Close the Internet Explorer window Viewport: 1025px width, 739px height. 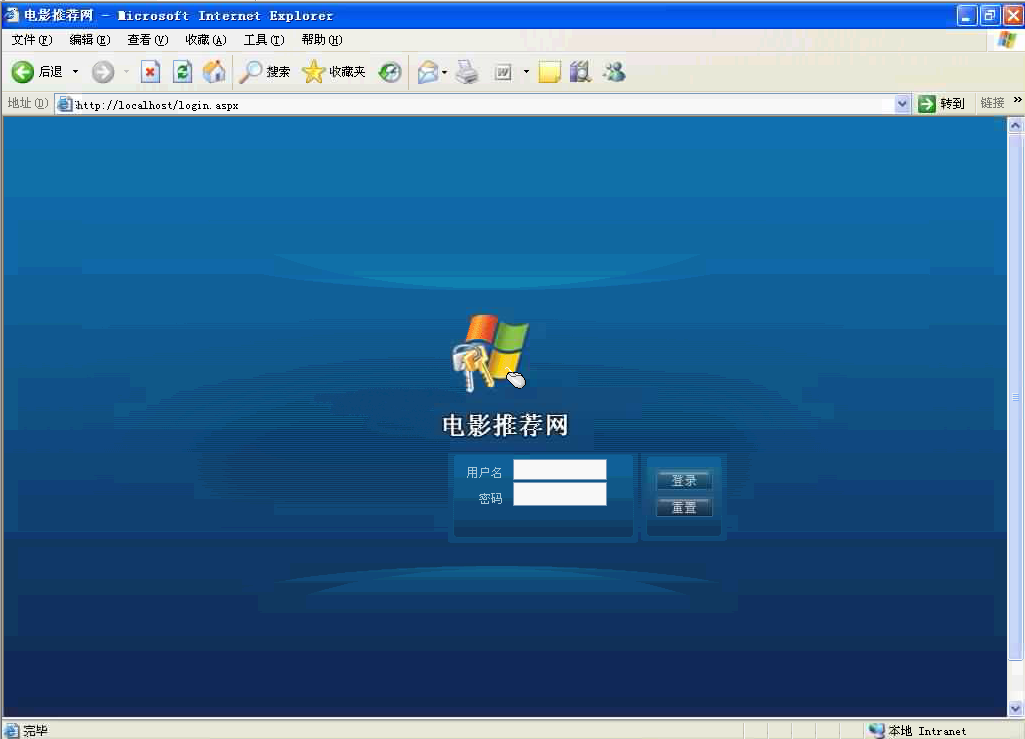tap(1013, 15)
